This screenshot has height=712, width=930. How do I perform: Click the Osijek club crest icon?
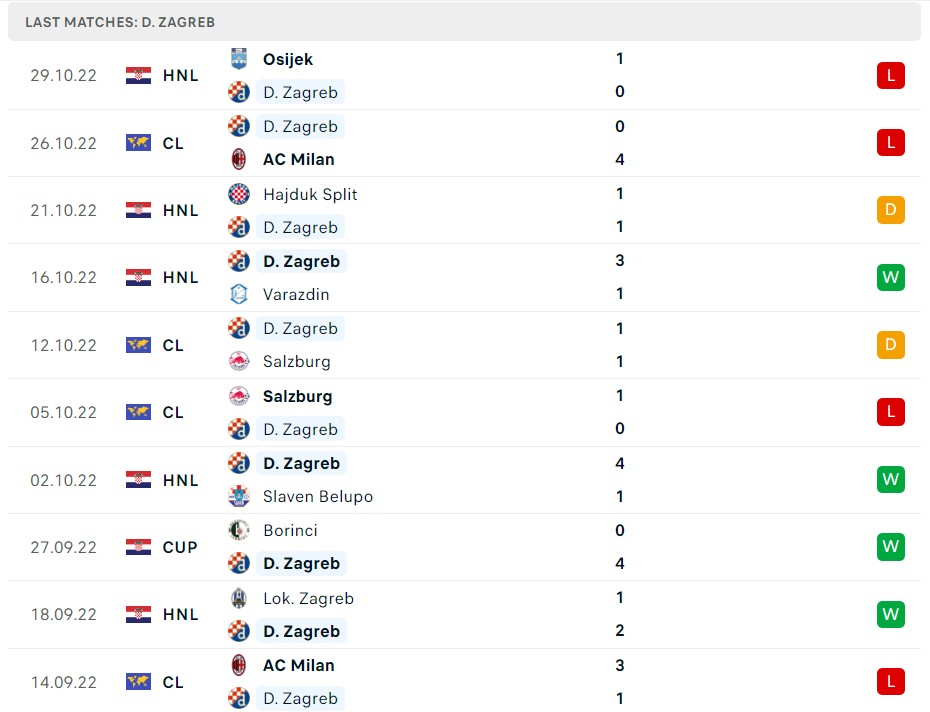pos(239,59)
